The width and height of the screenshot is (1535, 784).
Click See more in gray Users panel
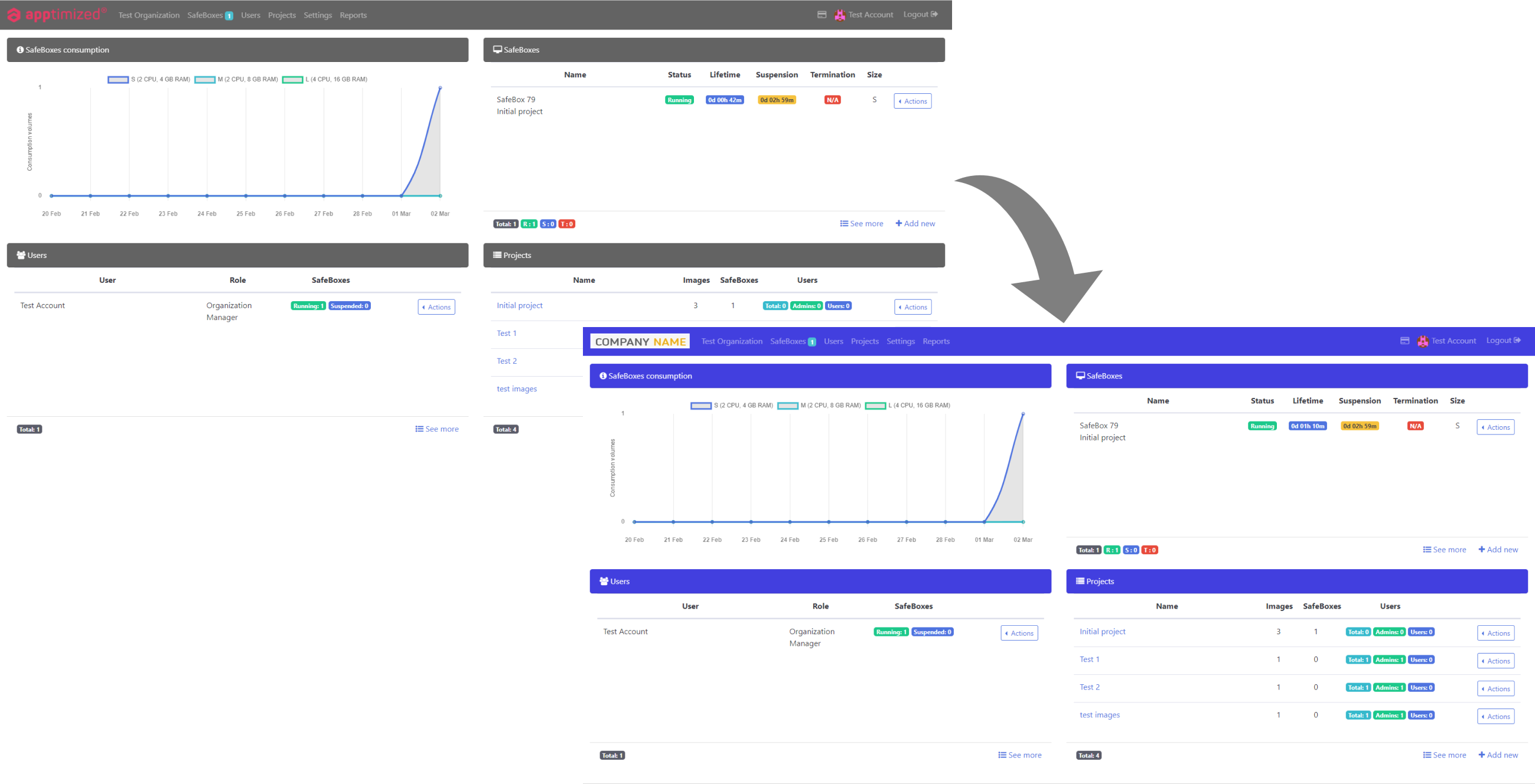tap(437, 429)
